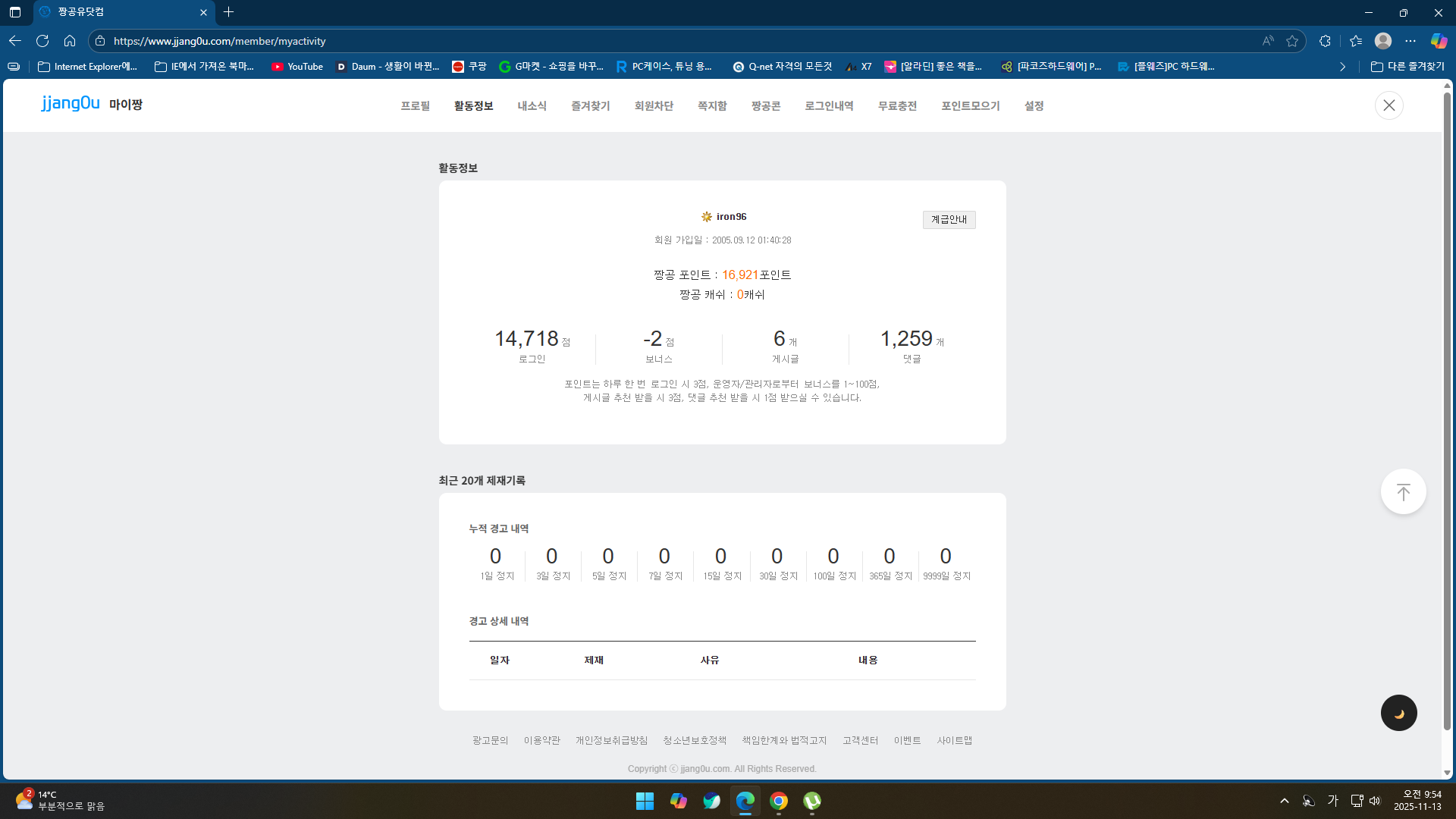Expand the bookmarks bar overflow chevron
This screenshot has height=819, width=1456.
(1342, 67)
